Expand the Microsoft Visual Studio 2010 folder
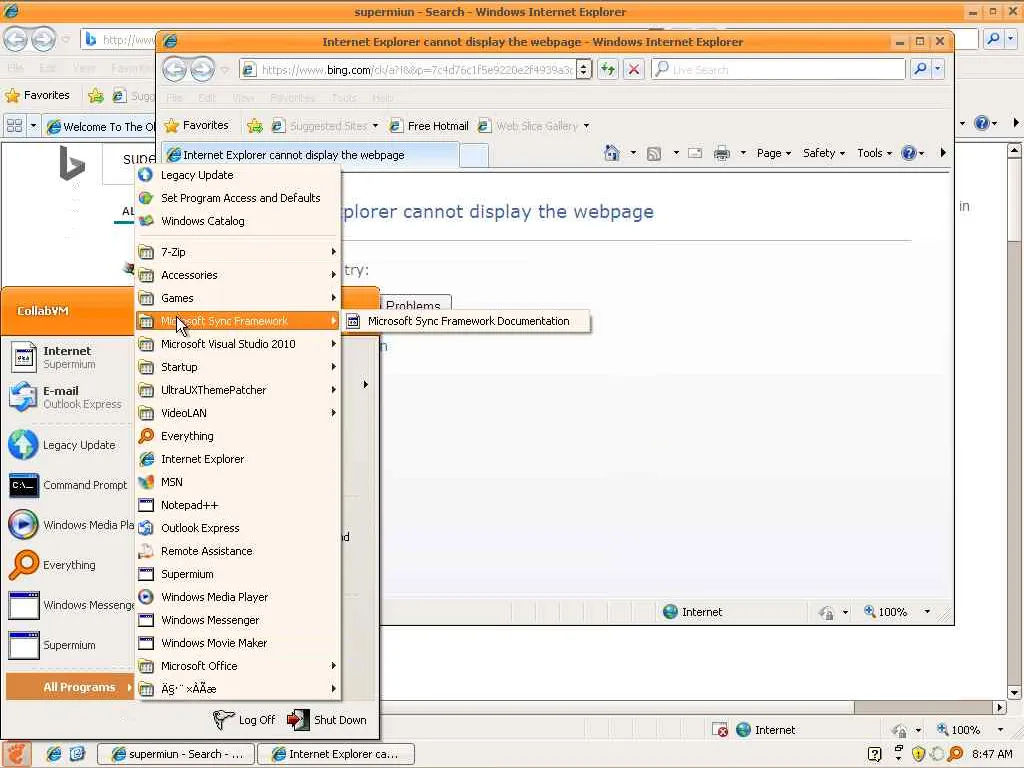The width and height of the screenshot is (1024, 768). click(238, 344)
